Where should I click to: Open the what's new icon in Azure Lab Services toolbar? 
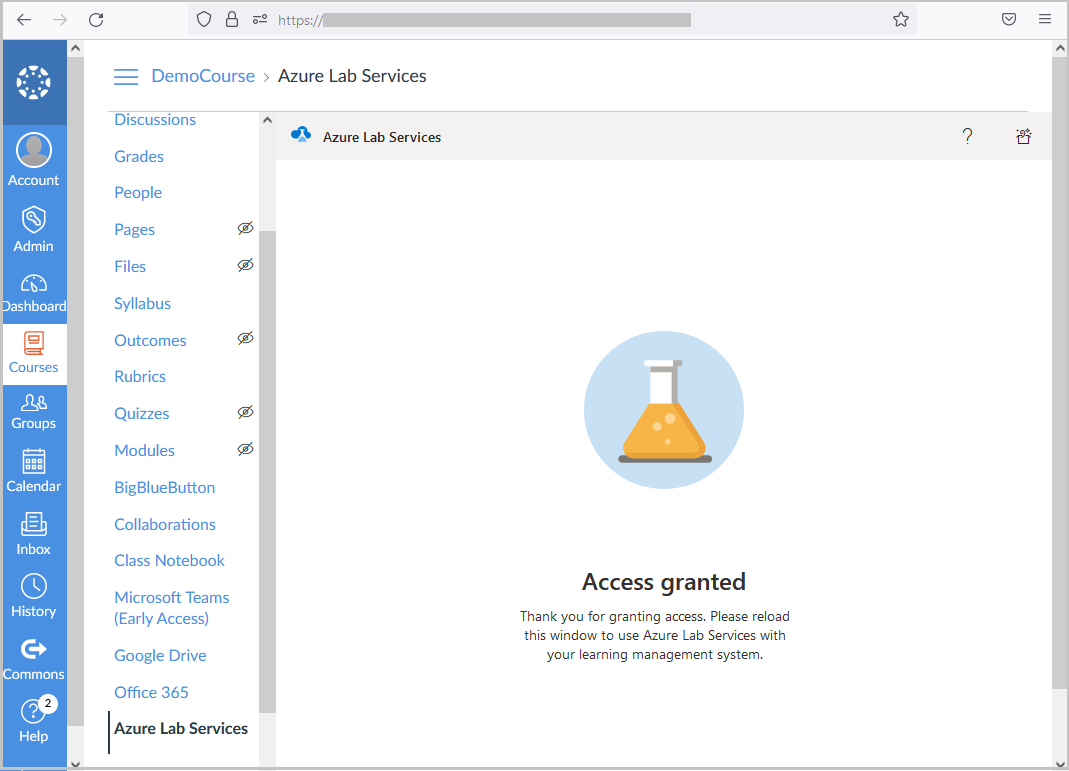1023,136
